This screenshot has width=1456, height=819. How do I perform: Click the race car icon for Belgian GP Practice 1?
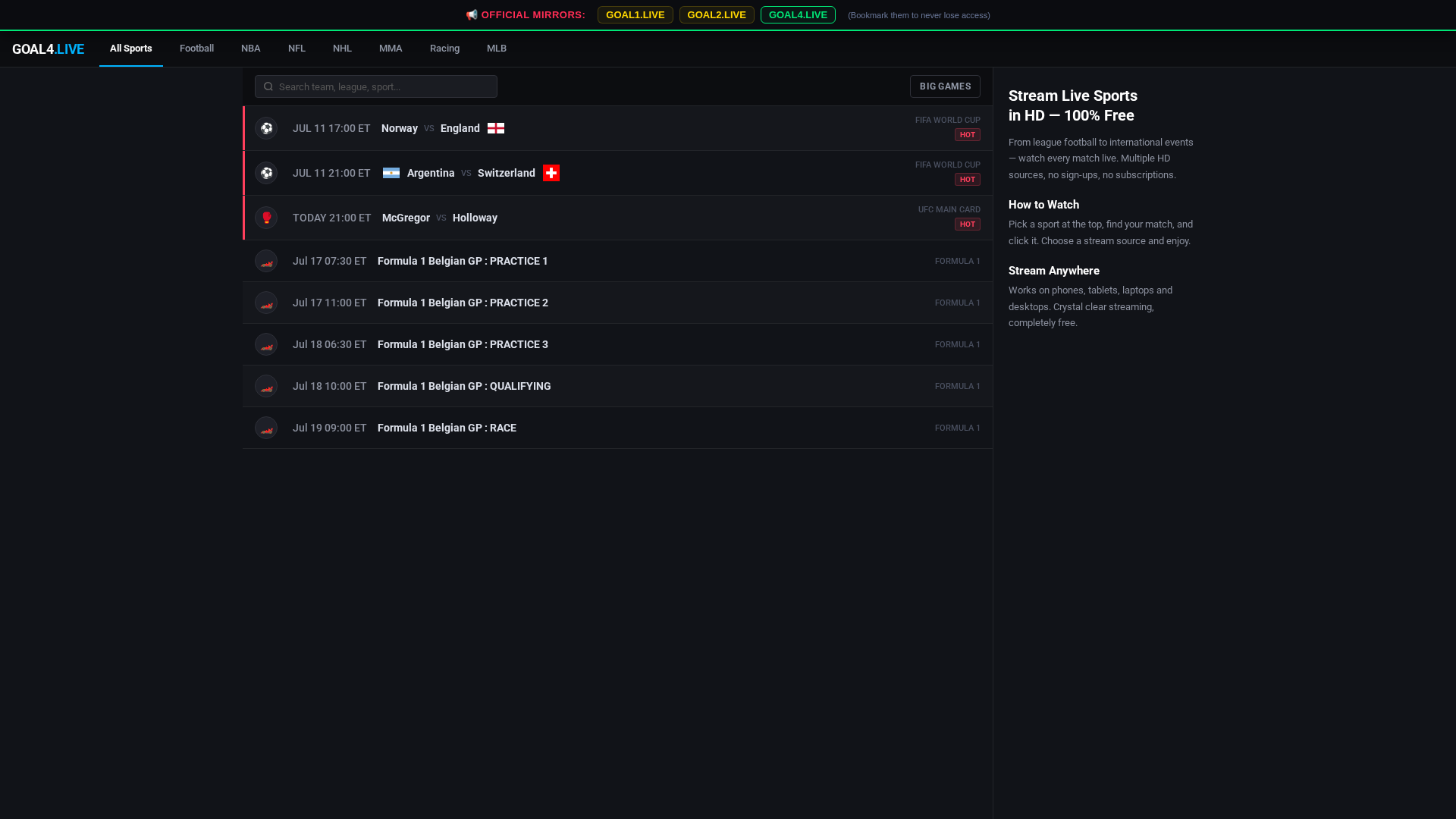click(266, 261)
